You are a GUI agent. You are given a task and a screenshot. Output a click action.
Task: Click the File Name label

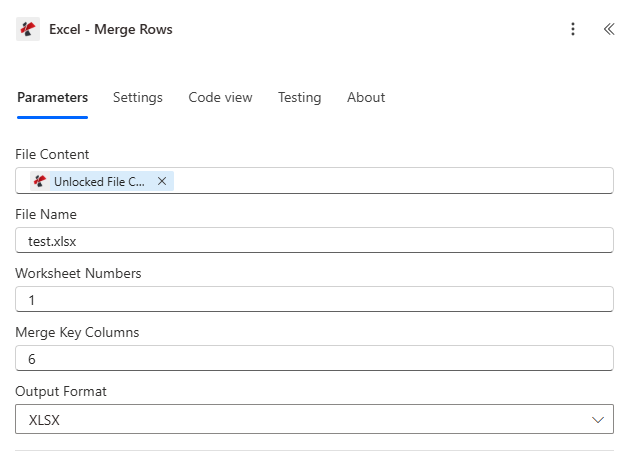[x=46, y=214]
